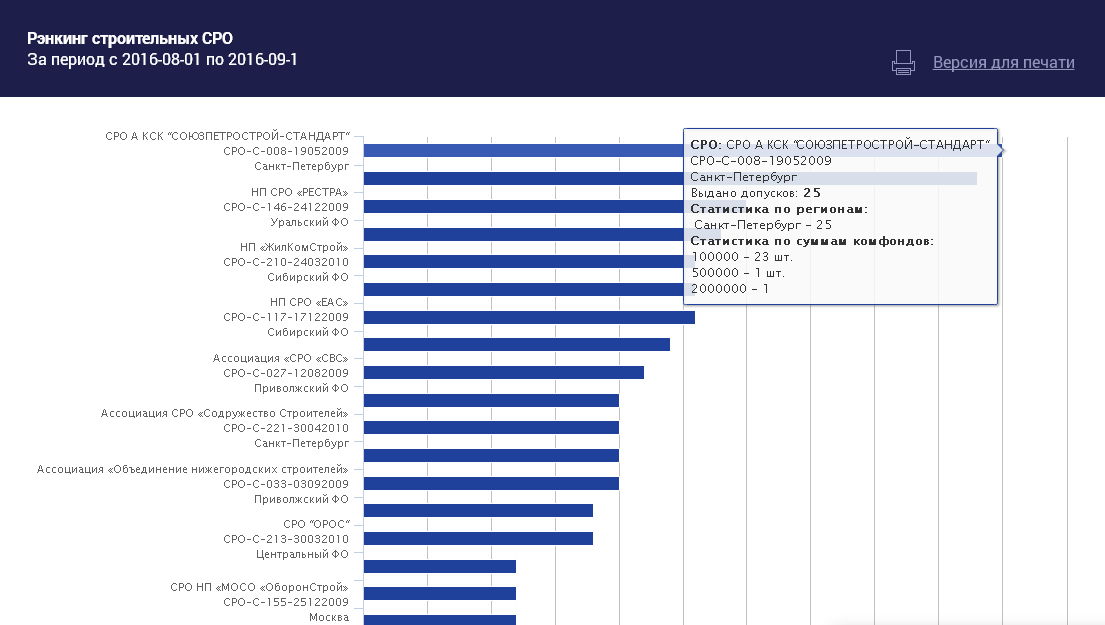Click the bar for «Содружество Строителей»

(491, 428)
